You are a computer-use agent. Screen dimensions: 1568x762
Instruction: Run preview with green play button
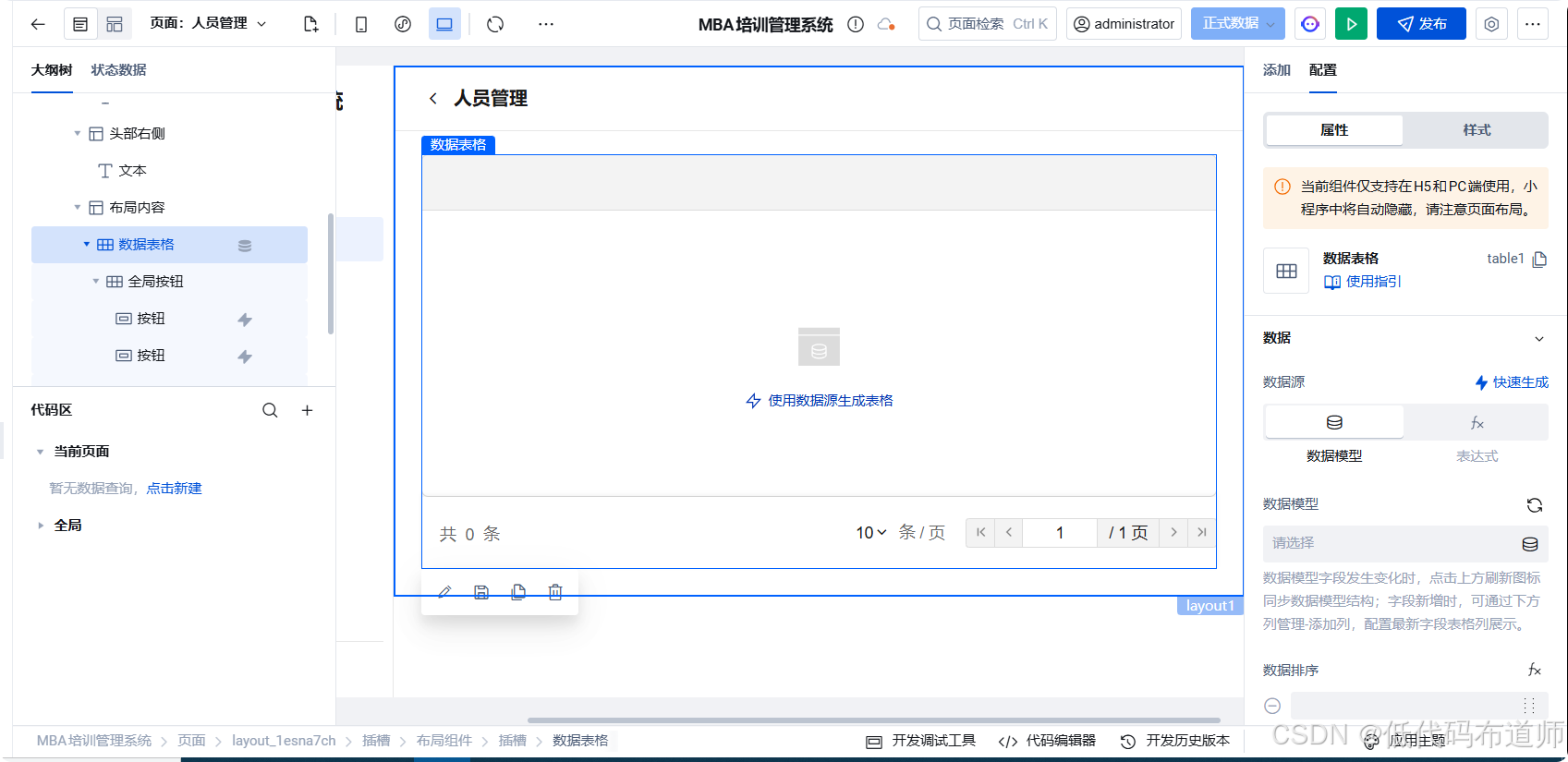click(1351, 24)
